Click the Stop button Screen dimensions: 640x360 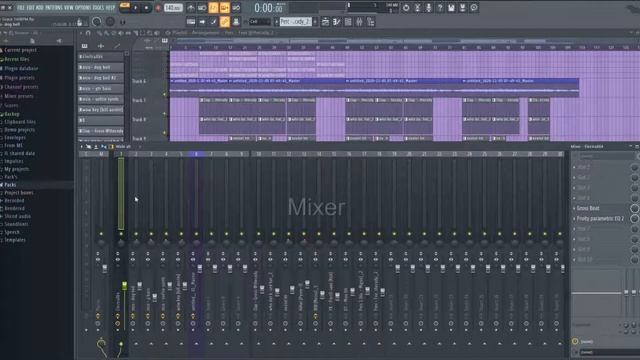tap(147, 8)
